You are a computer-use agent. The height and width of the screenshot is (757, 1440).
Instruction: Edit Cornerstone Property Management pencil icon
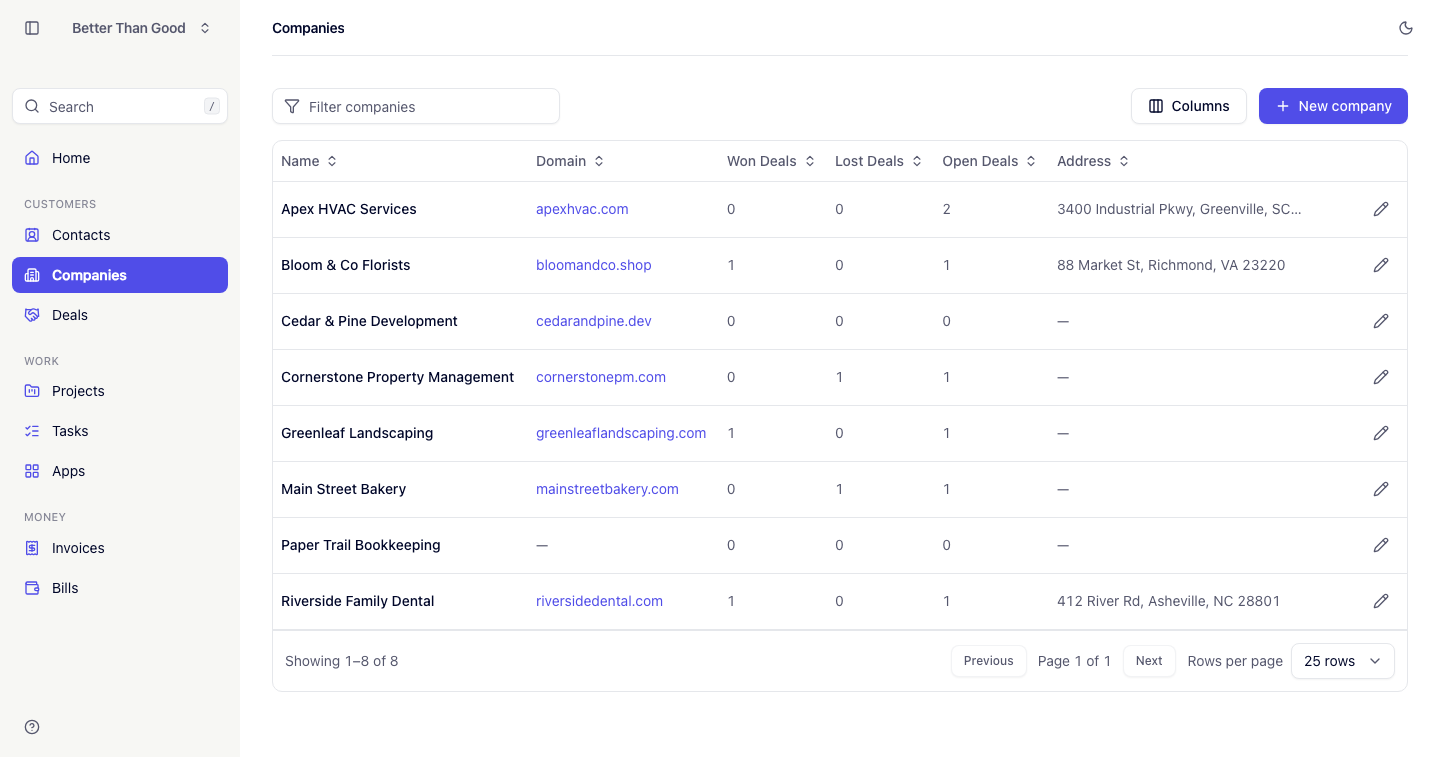click(1381, 377)
